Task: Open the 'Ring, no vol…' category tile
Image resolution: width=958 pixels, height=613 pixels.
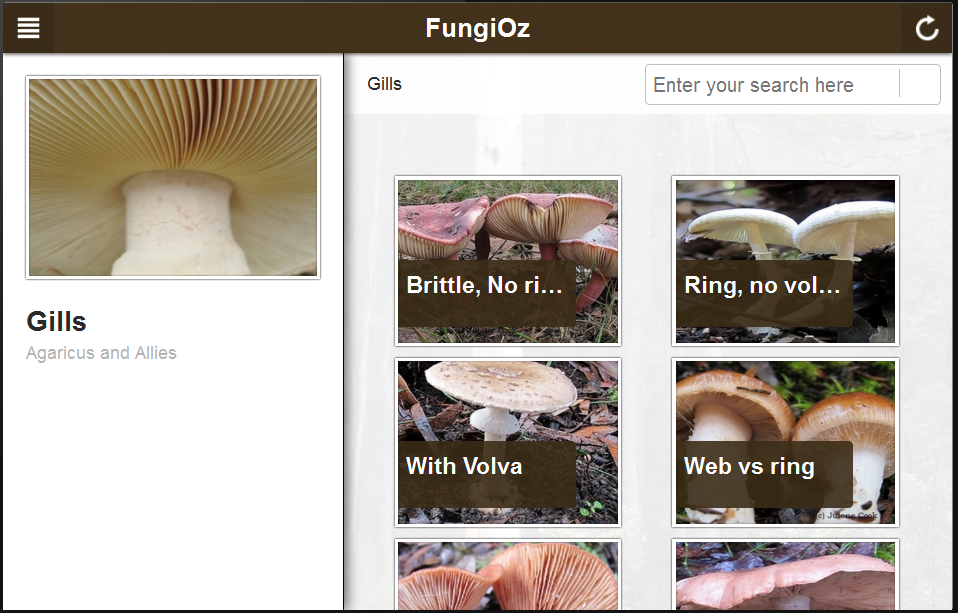Action: point(785,260)
